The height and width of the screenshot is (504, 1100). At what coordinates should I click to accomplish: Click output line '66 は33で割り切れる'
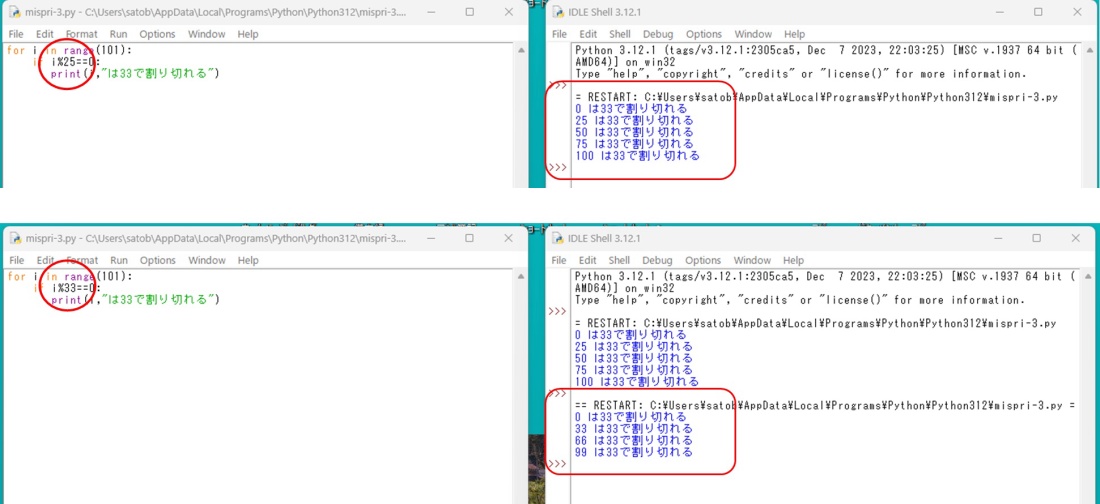pos(633,440)
